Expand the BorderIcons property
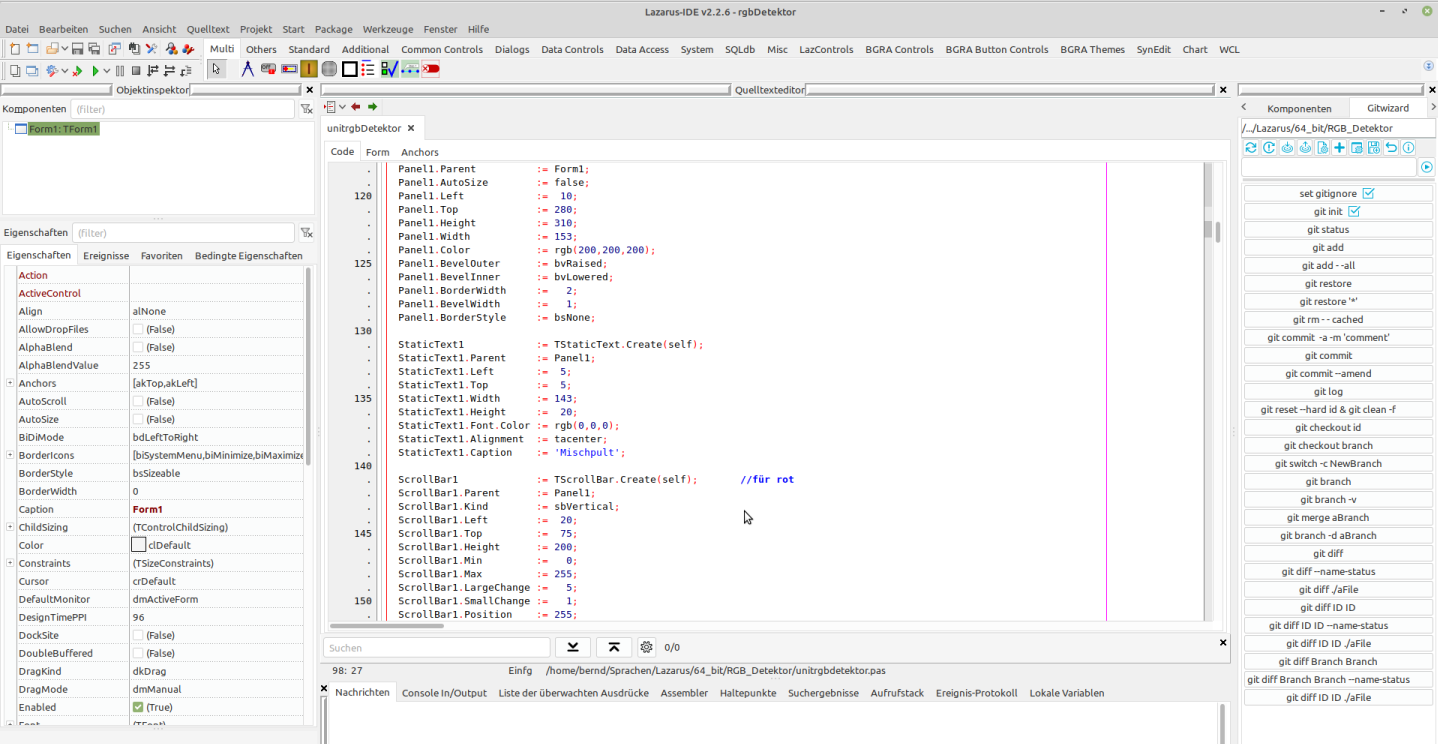 tap(10, 455)
